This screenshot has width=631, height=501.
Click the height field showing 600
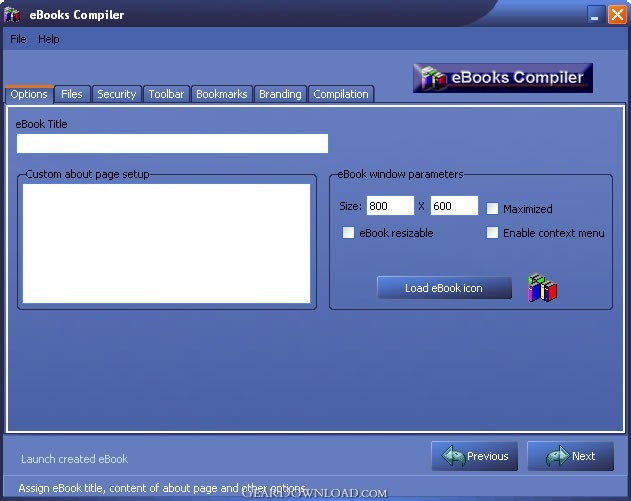454,206
